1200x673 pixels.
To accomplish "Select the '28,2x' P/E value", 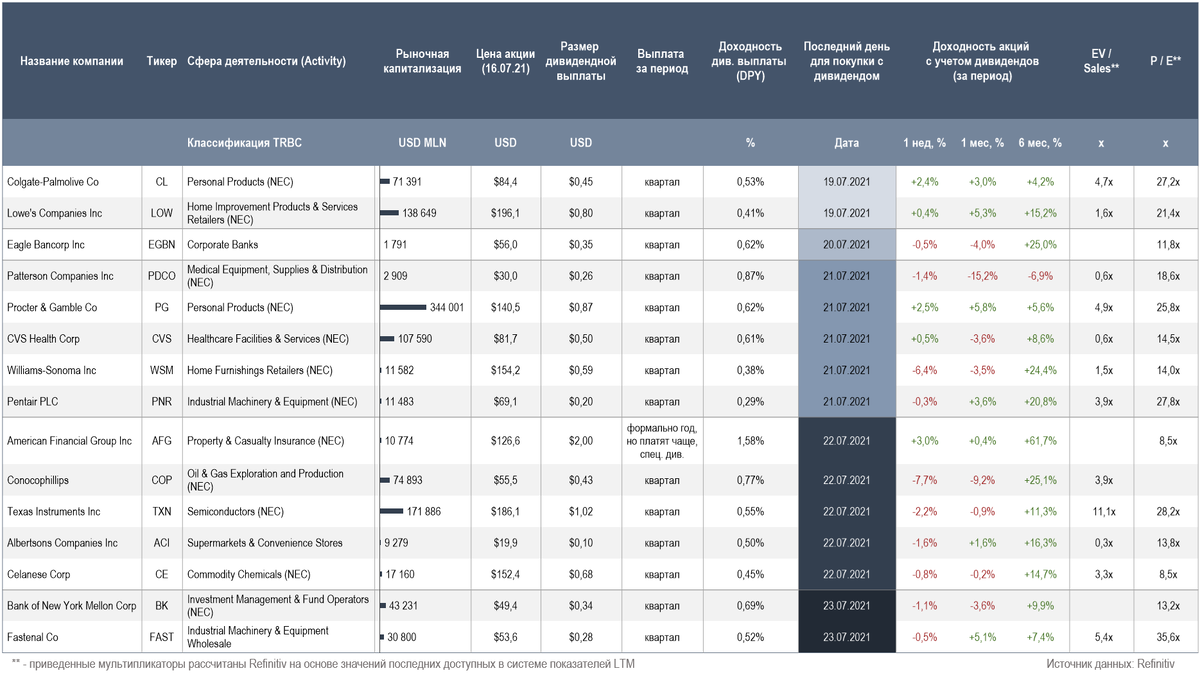I will click(x=1168, y=512).
